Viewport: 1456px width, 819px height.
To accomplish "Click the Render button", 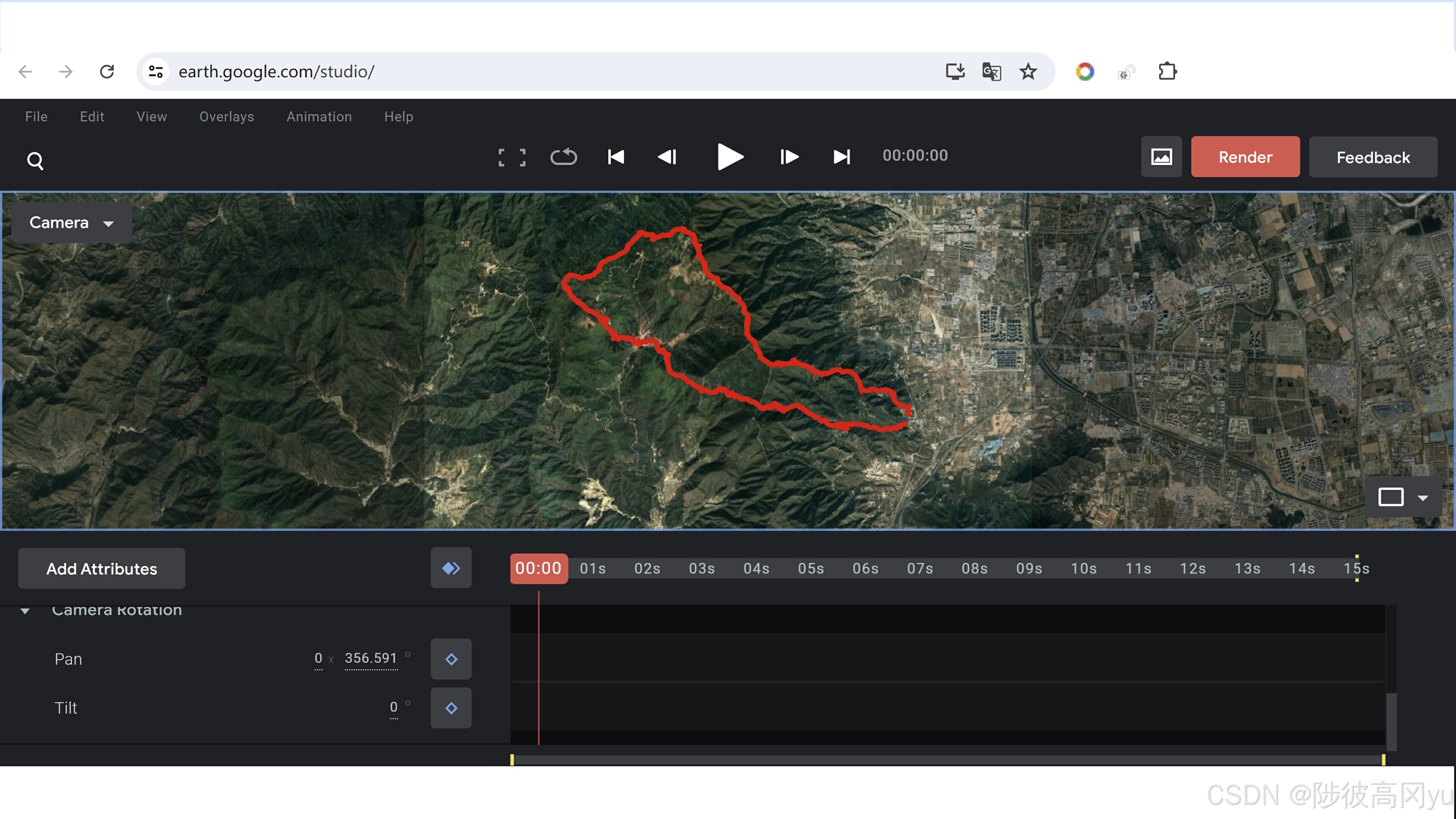I will point(1245,157).
